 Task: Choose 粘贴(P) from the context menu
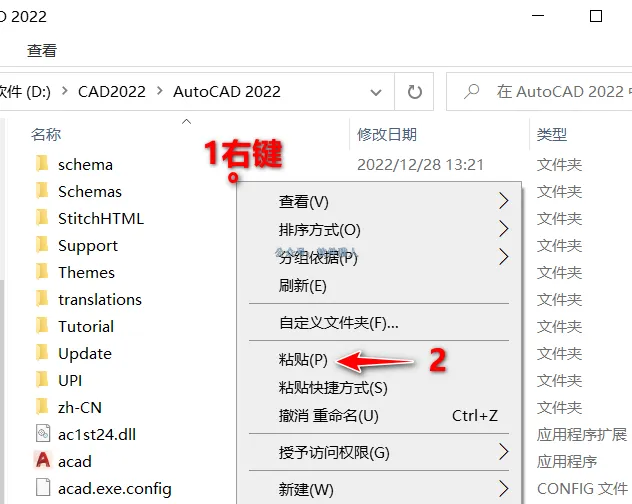pyautogui.click(x=379, y=359)
